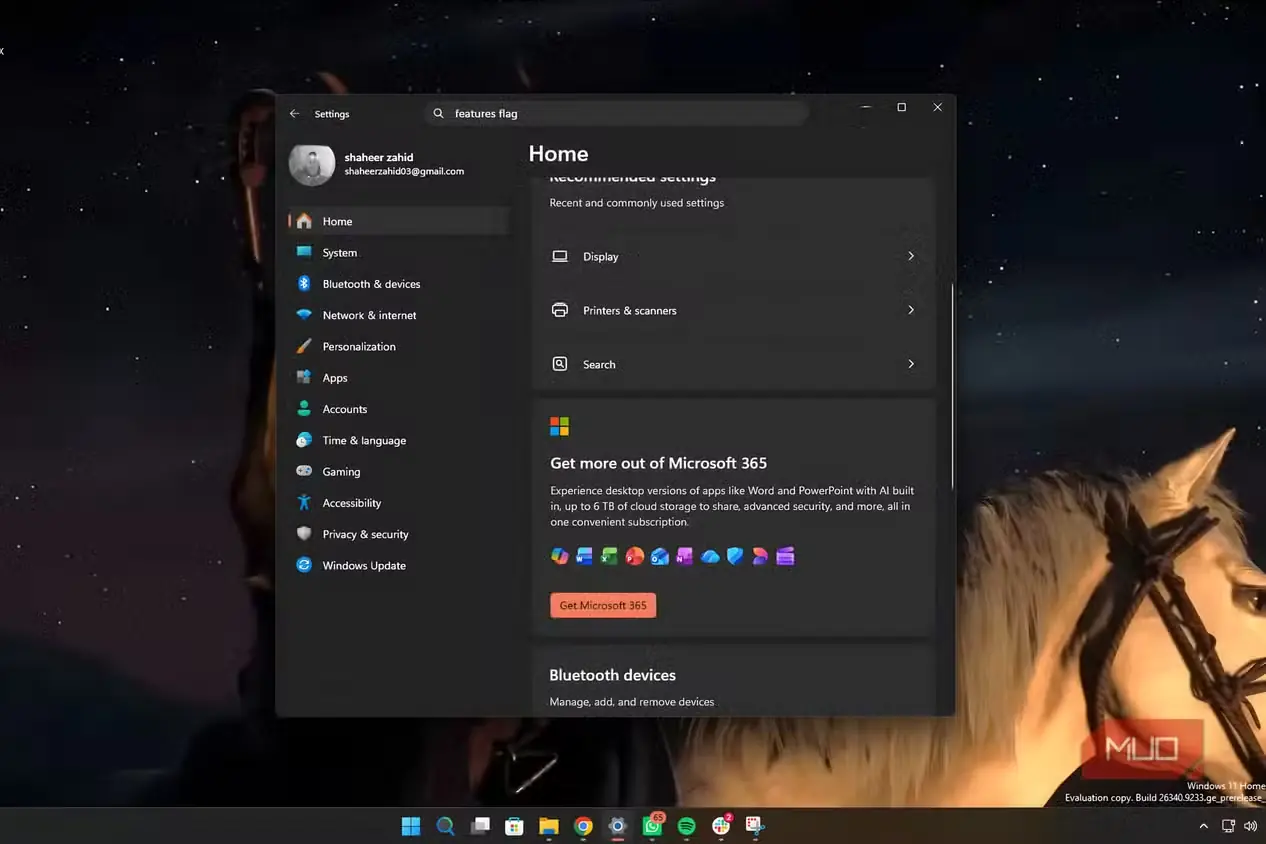Click the back arrow in Settings title bar
This screenshot has width=1266, height=844.
(294, 114)
